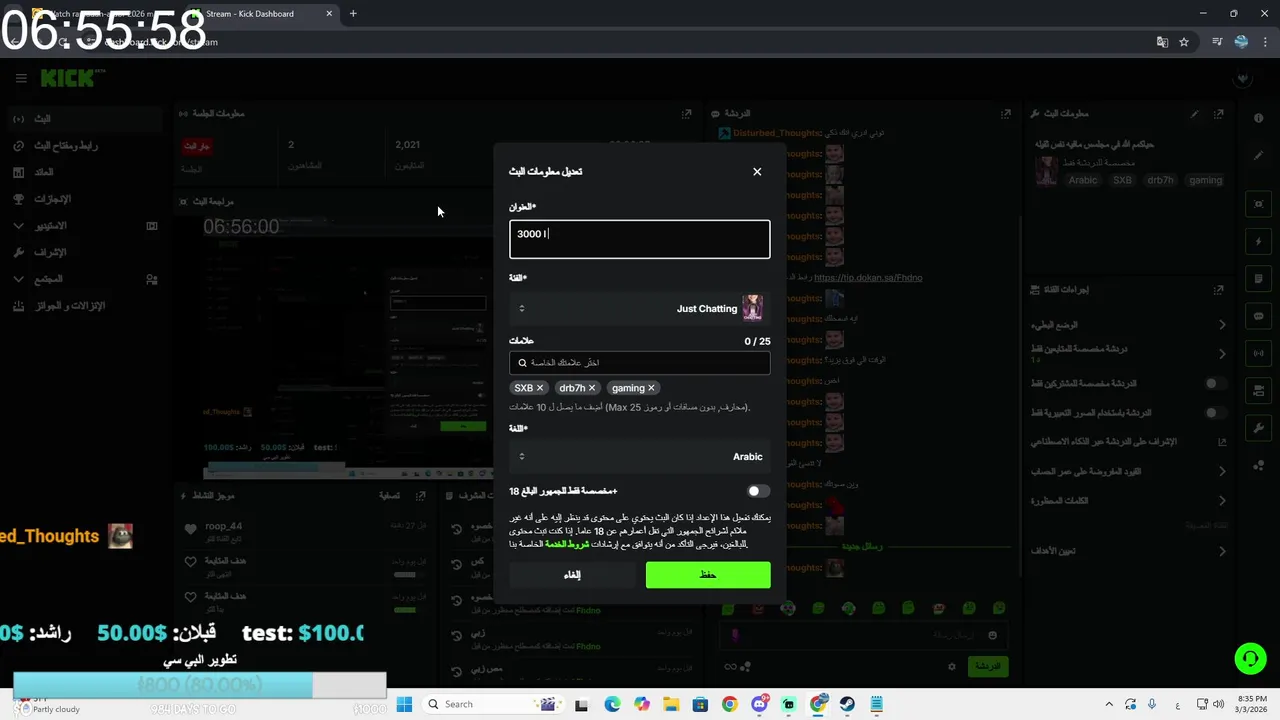Open the tip.dokan.sa link in chat

(x=868, y=277)
